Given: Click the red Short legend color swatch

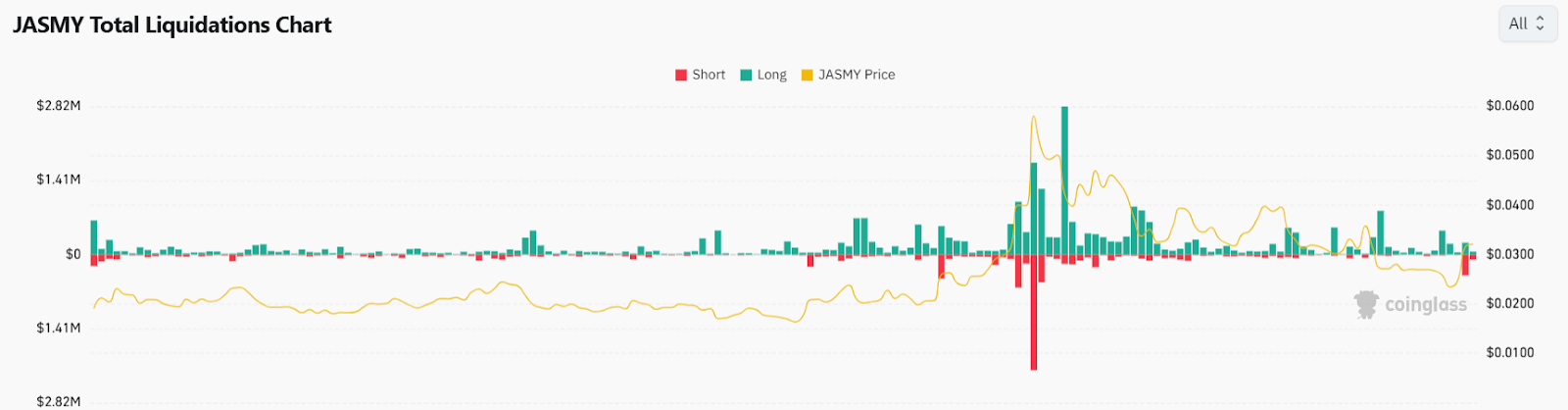Looking at the screenshot, I should click(x=681, y=76).
